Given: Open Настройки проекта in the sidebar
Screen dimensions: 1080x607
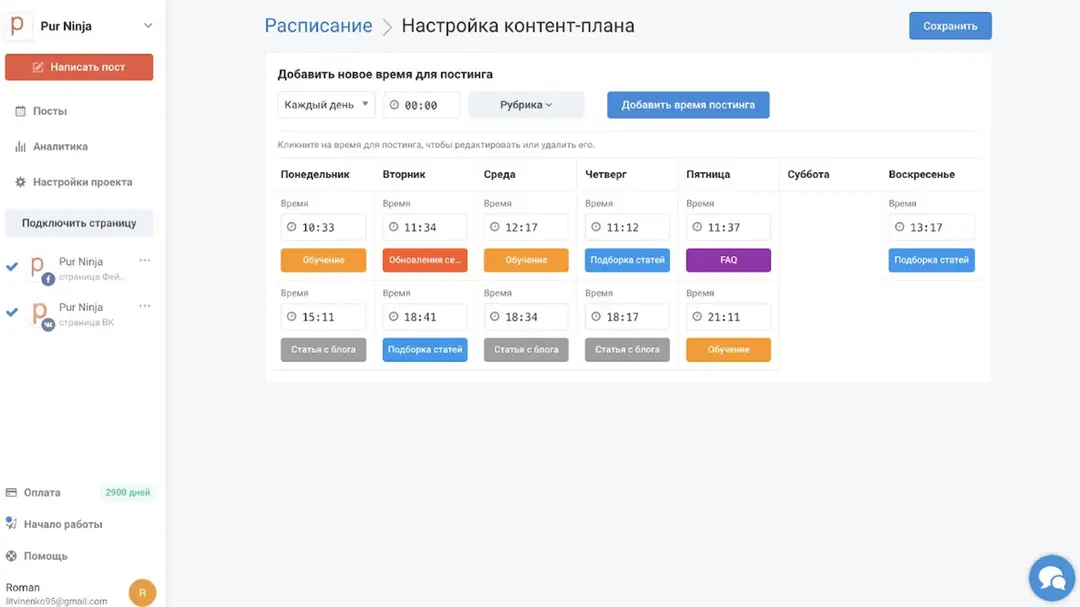Looking at the screenshot, I should 83,182.
